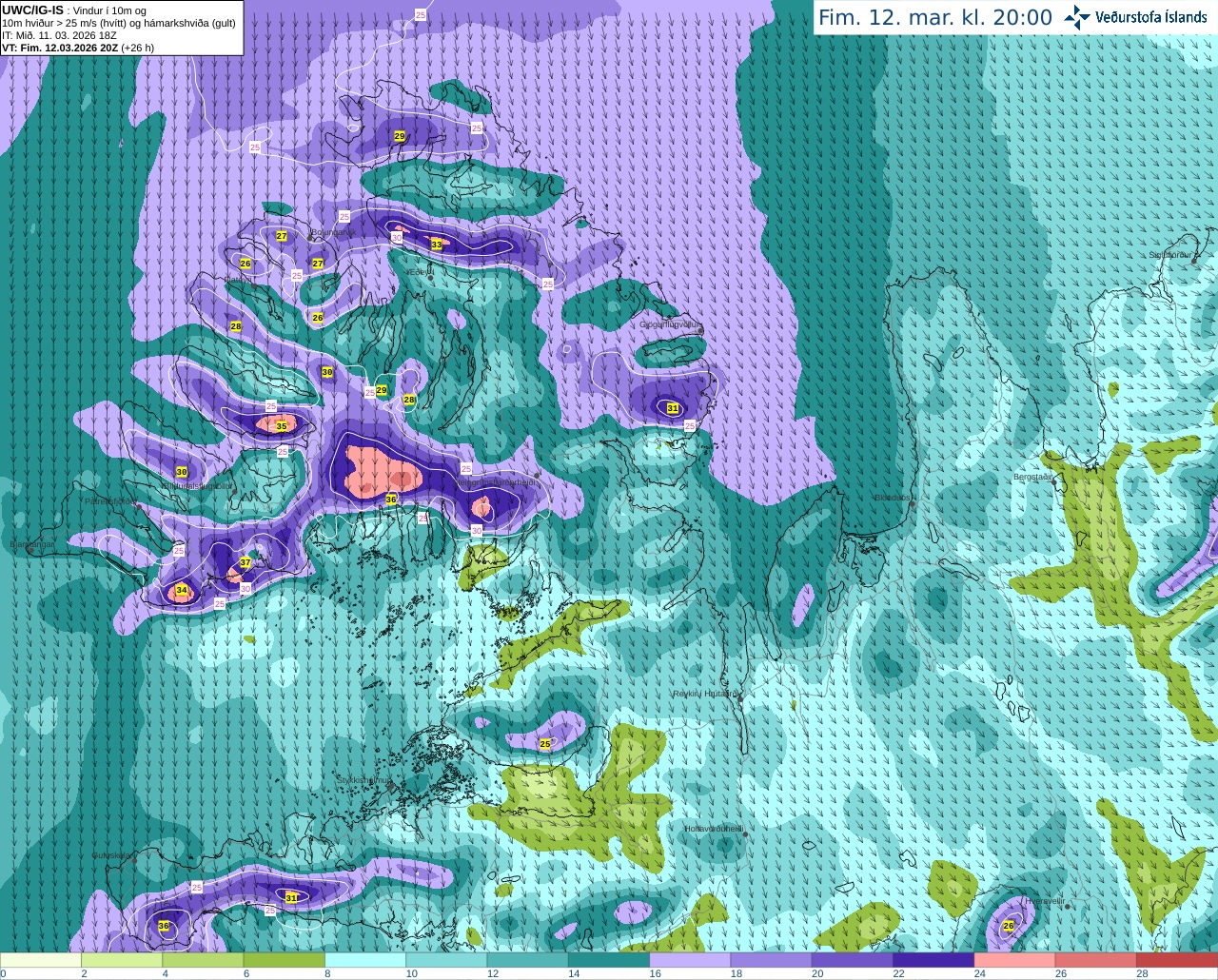Click the 36 gust marker below Gufuskálar
Image resolution: width=1218 pixels, height=980 pixels.
164,926
